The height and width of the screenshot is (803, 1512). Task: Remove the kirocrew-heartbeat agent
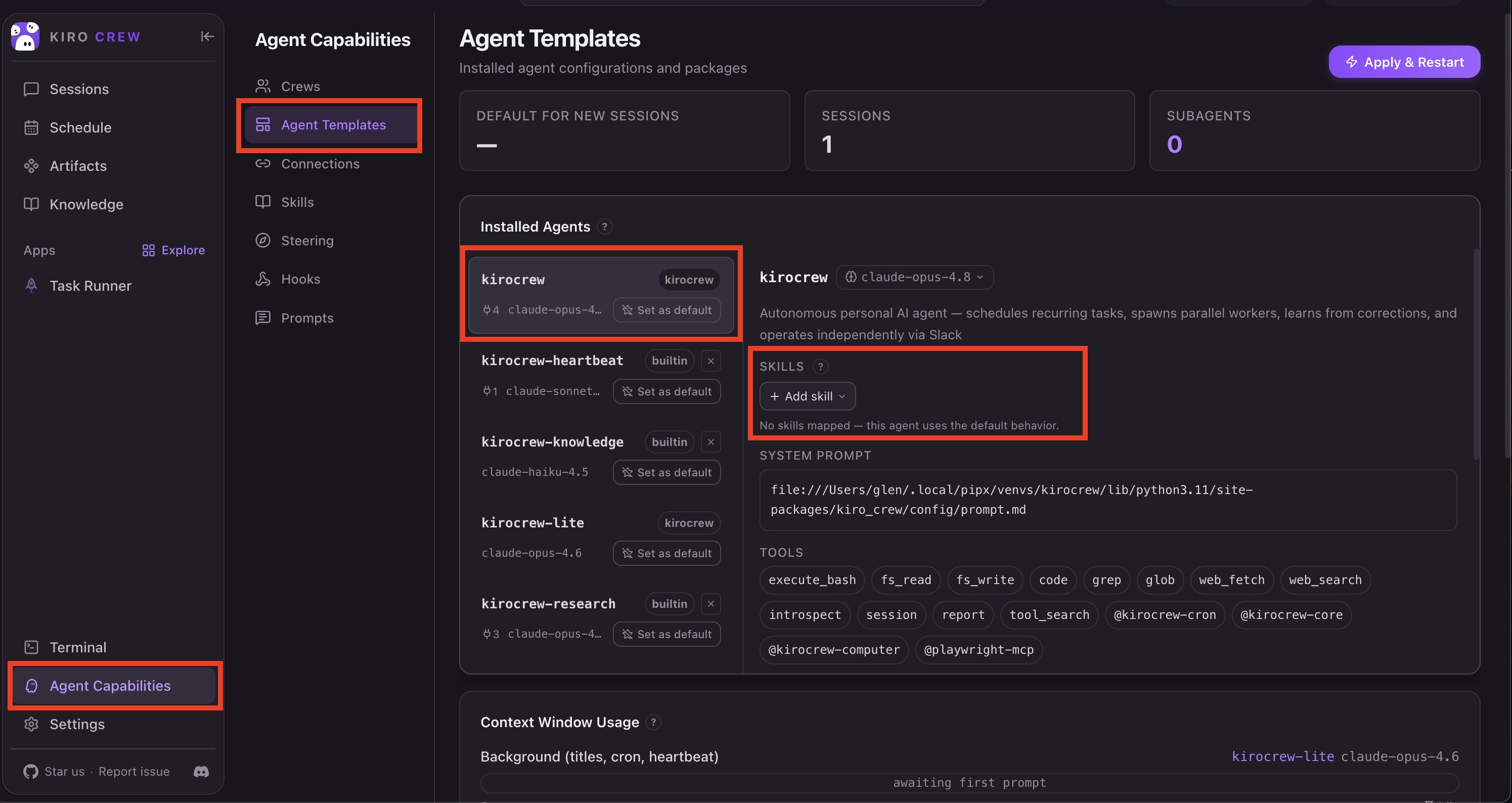[711, 361]
